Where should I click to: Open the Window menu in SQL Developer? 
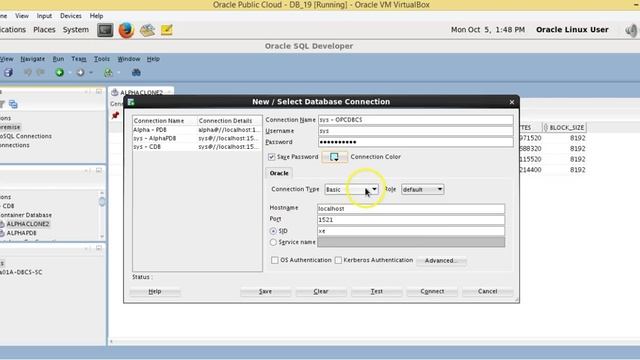coord(129,59)
